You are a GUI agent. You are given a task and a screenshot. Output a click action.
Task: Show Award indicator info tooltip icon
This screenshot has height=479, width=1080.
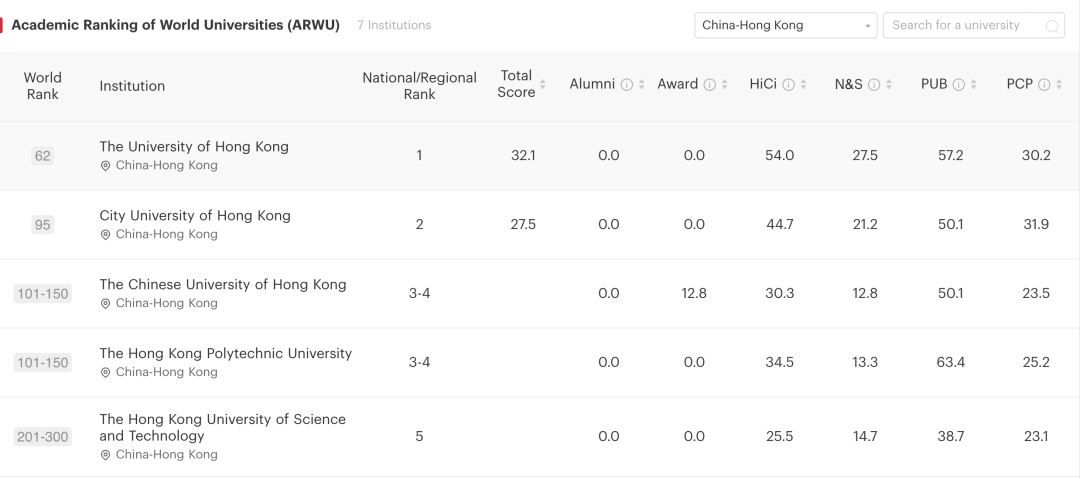point(709,85)
